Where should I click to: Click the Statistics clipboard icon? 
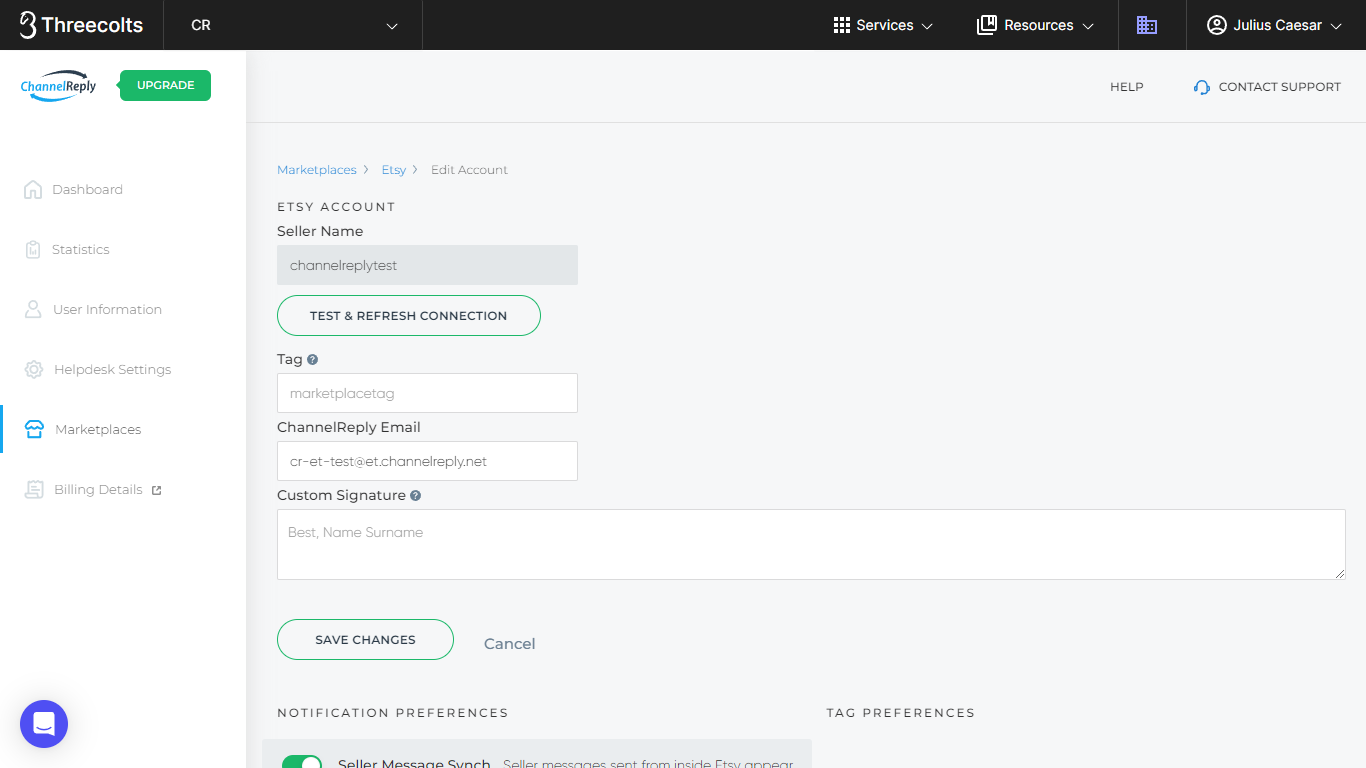point(33,249)
